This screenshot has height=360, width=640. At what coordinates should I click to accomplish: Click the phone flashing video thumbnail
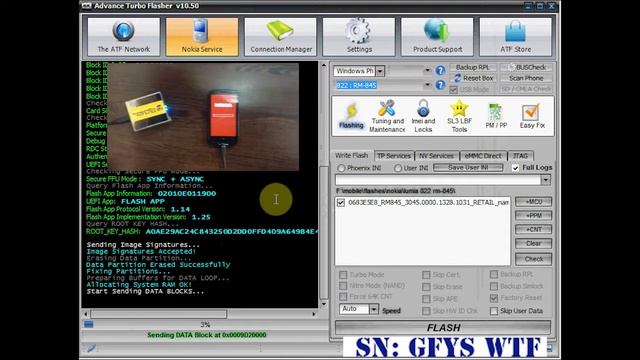(203, 116)
